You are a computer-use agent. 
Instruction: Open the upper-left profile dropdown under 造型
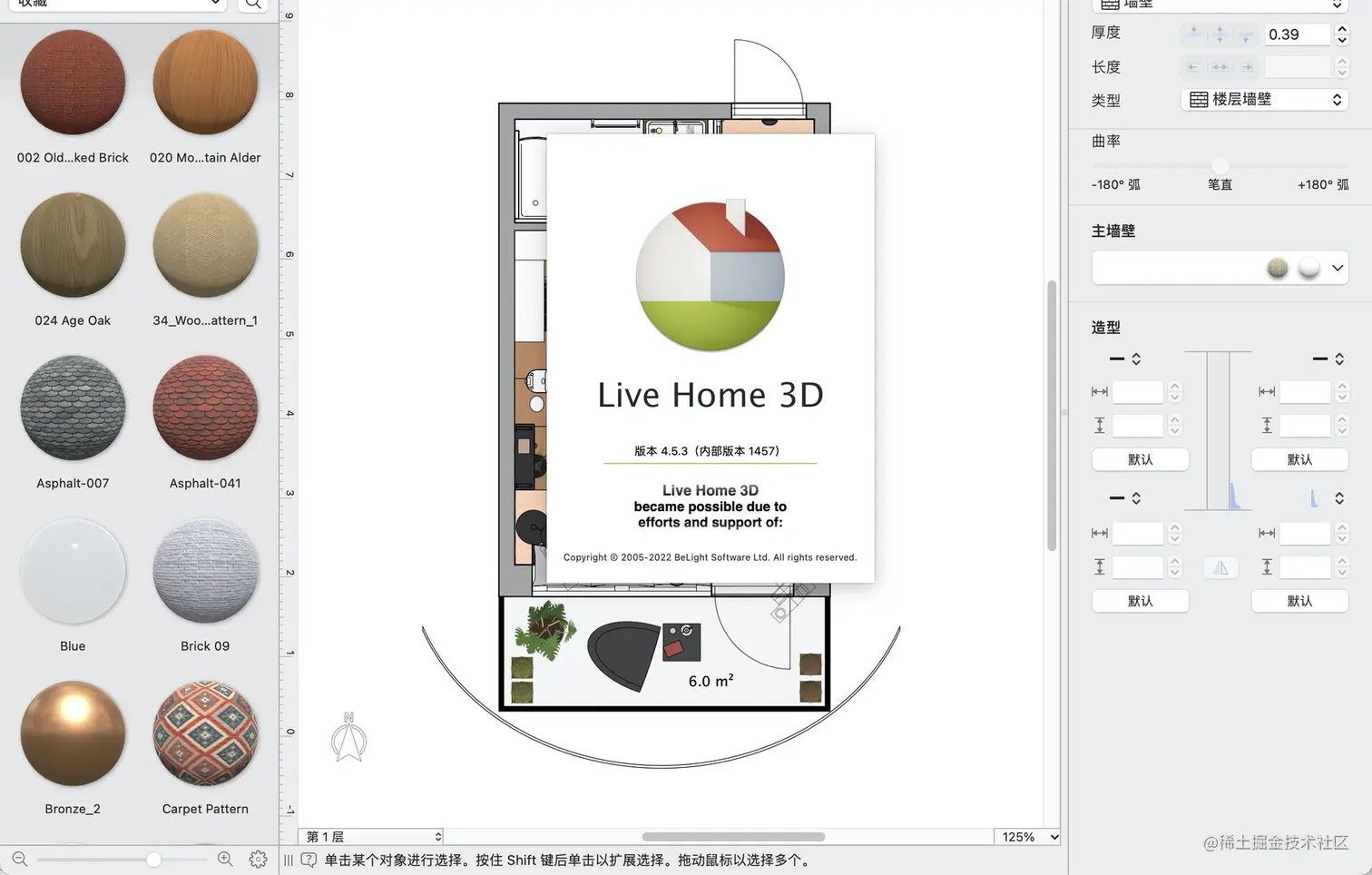pyautogui.click(x=1125, y=359)
